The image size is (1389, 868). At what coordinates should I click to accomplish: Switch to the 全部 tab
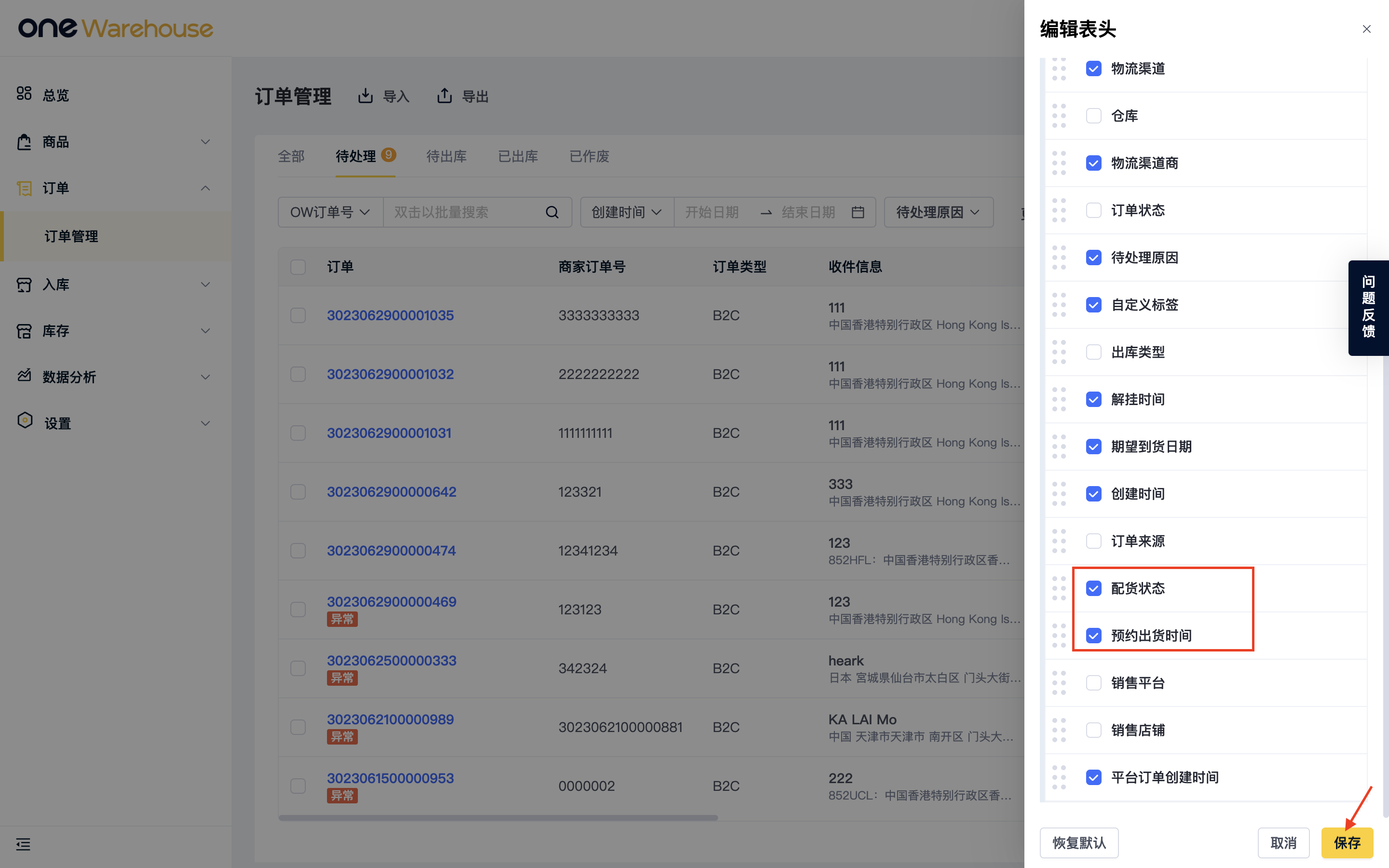291,156
